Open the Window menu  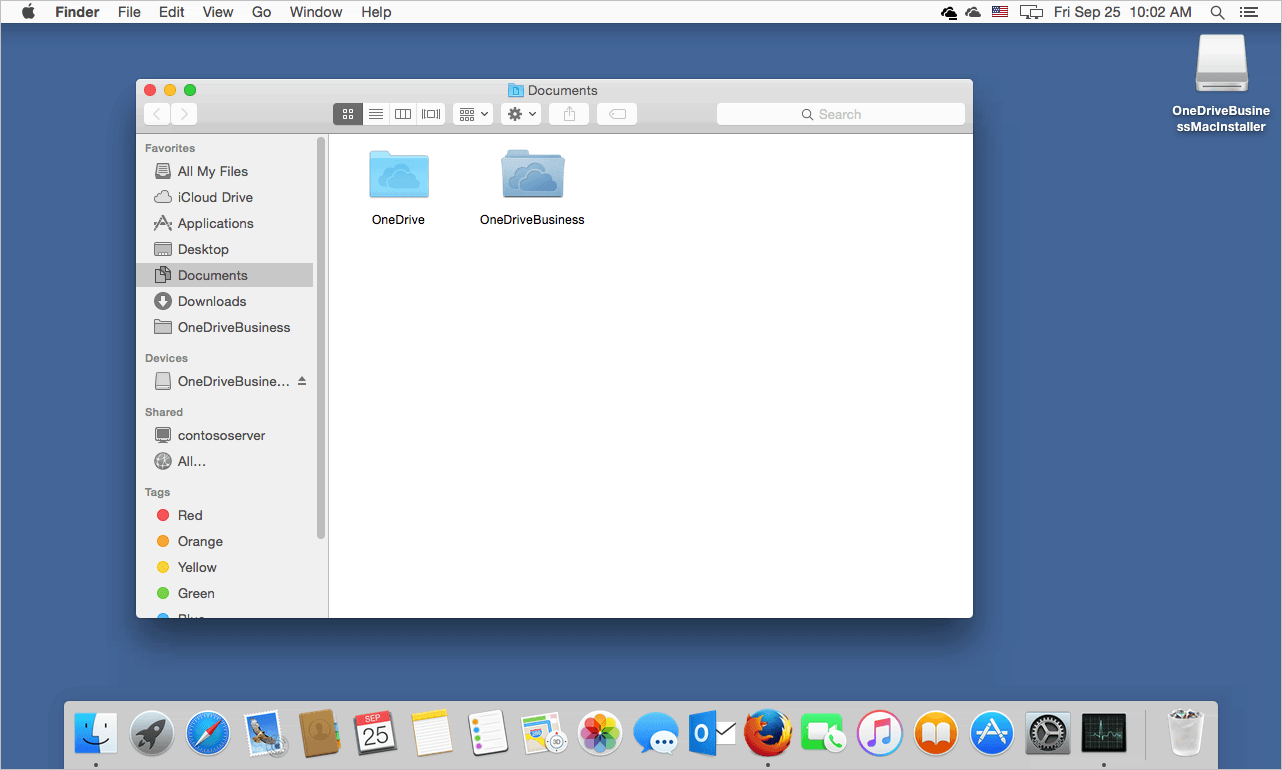316,12
